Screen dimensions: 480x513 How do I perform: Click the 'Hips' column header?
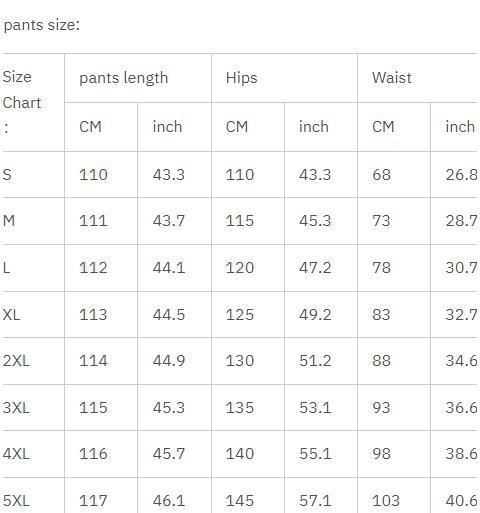point(242,78)
